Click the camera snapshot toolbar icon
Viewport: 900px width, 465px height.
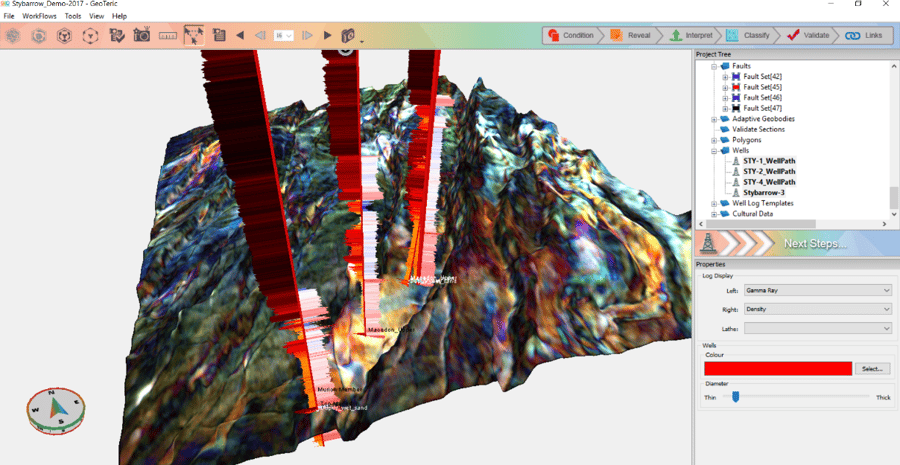click(142, 36)
